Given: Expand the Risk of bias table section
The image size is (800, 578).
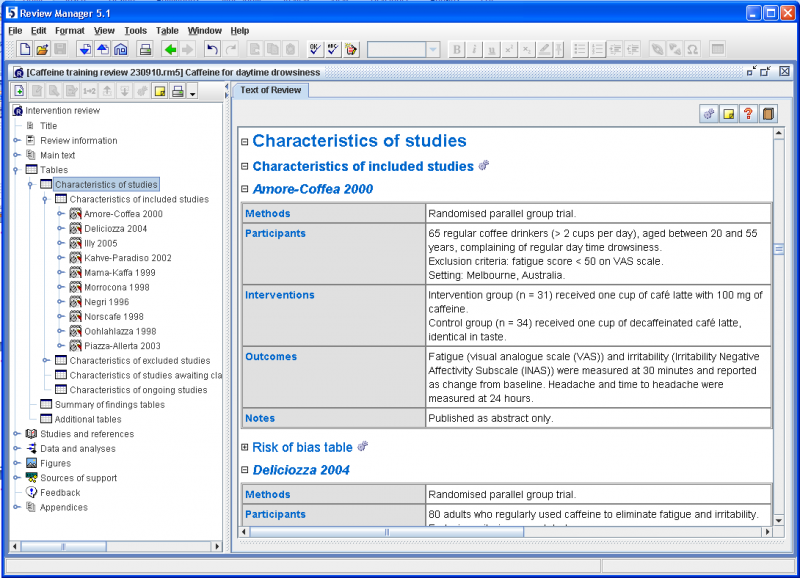Looking at the screenshot, I should [x=246, y=448].
